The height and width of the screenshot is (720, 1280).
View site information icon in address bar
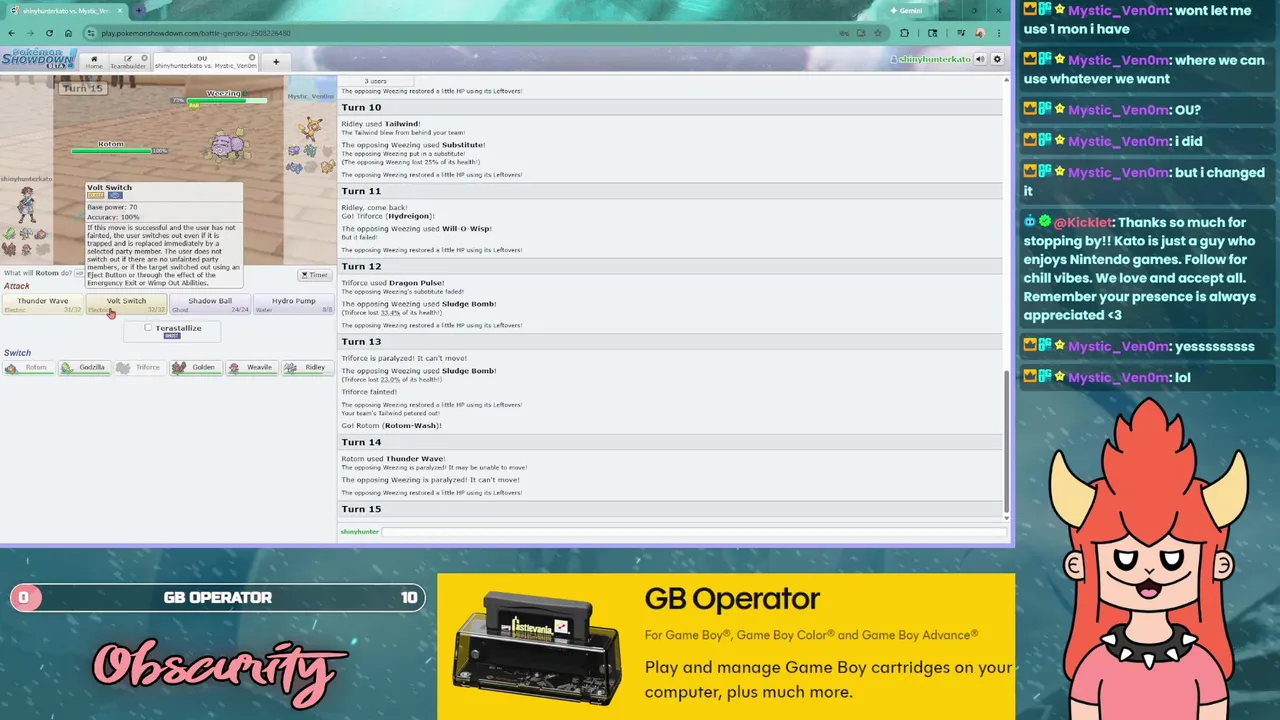(91, 33)
